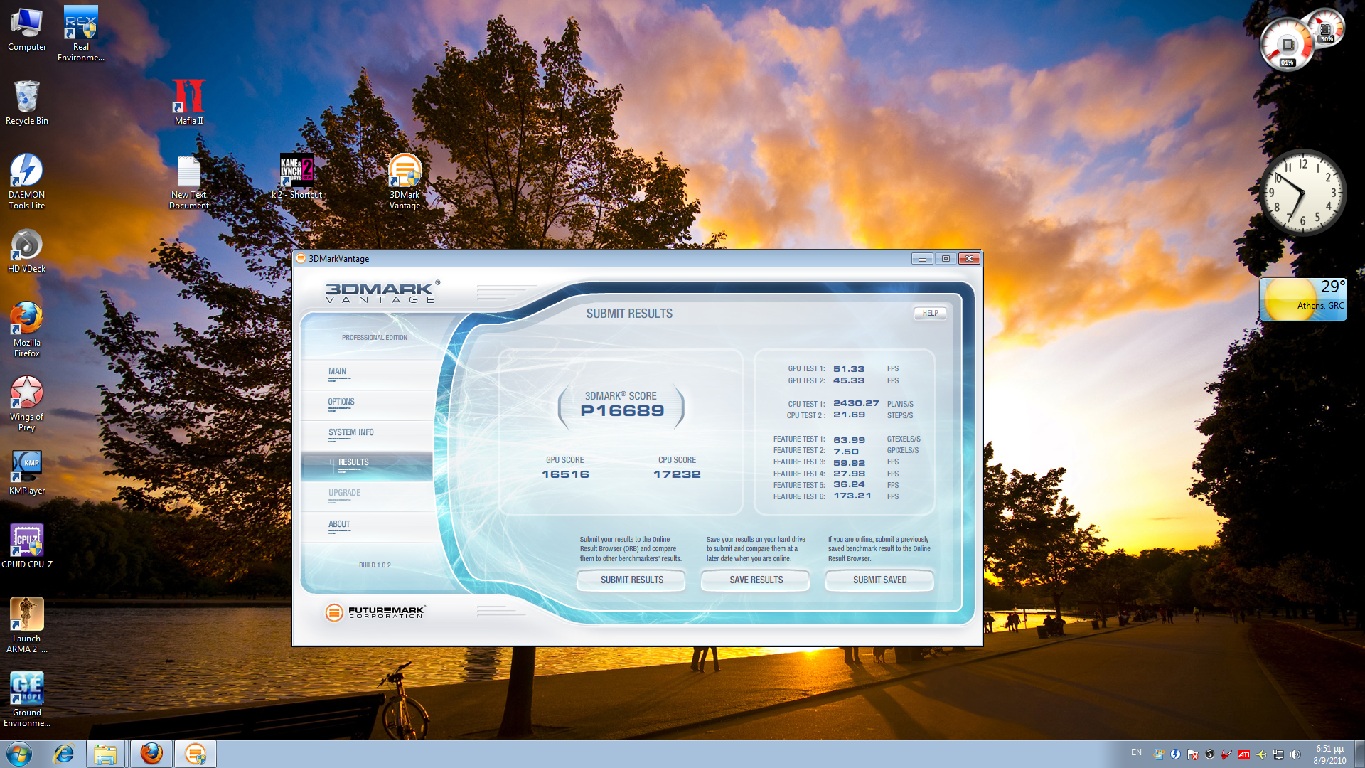
Task: Click CPU Test 1 value 2430.27
Action: pyautogui.click(x=855, y=403)
